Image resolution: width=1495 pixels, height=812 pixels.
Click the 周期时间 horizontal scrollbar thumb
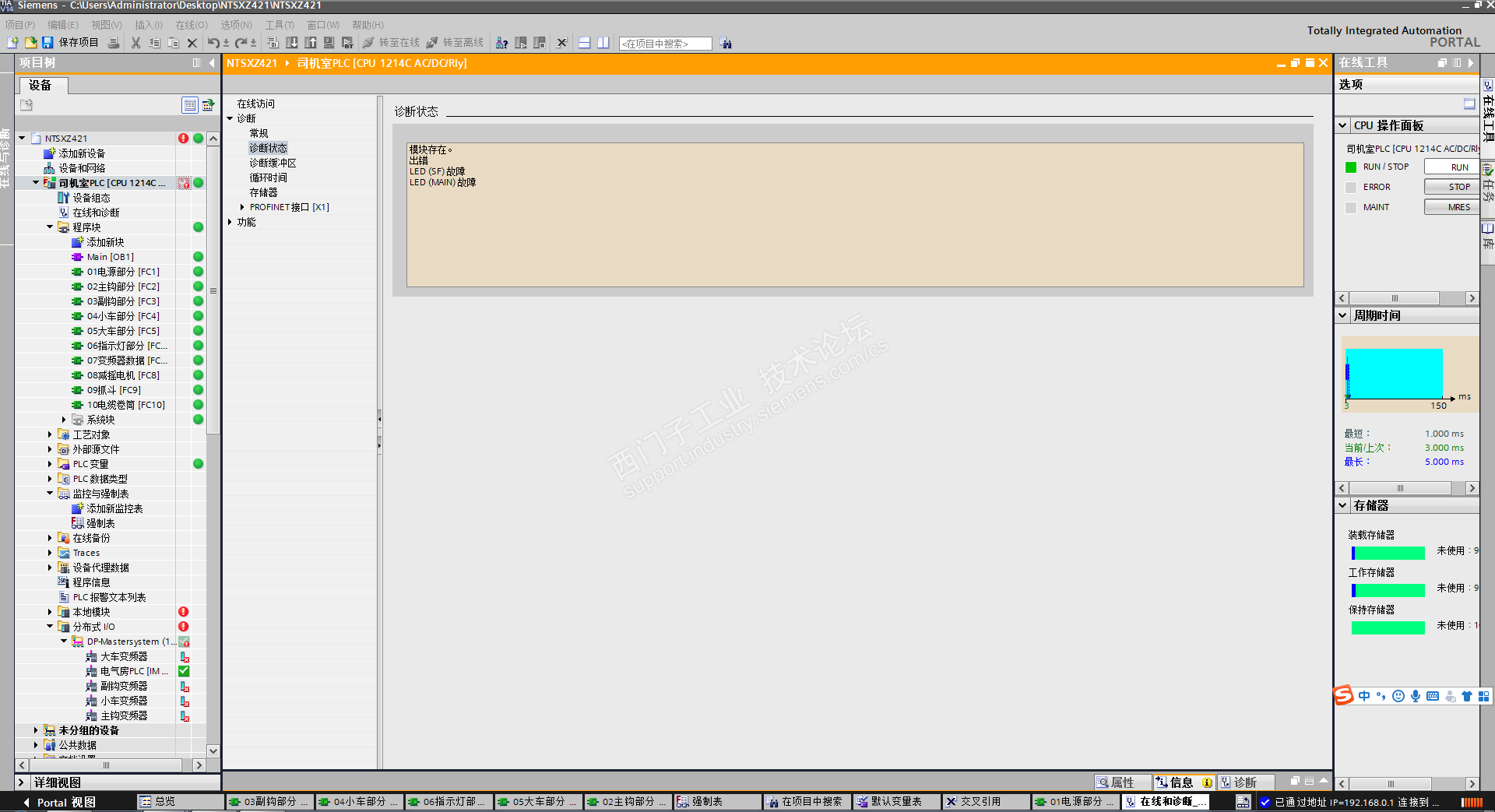[x=1401, y=488]
